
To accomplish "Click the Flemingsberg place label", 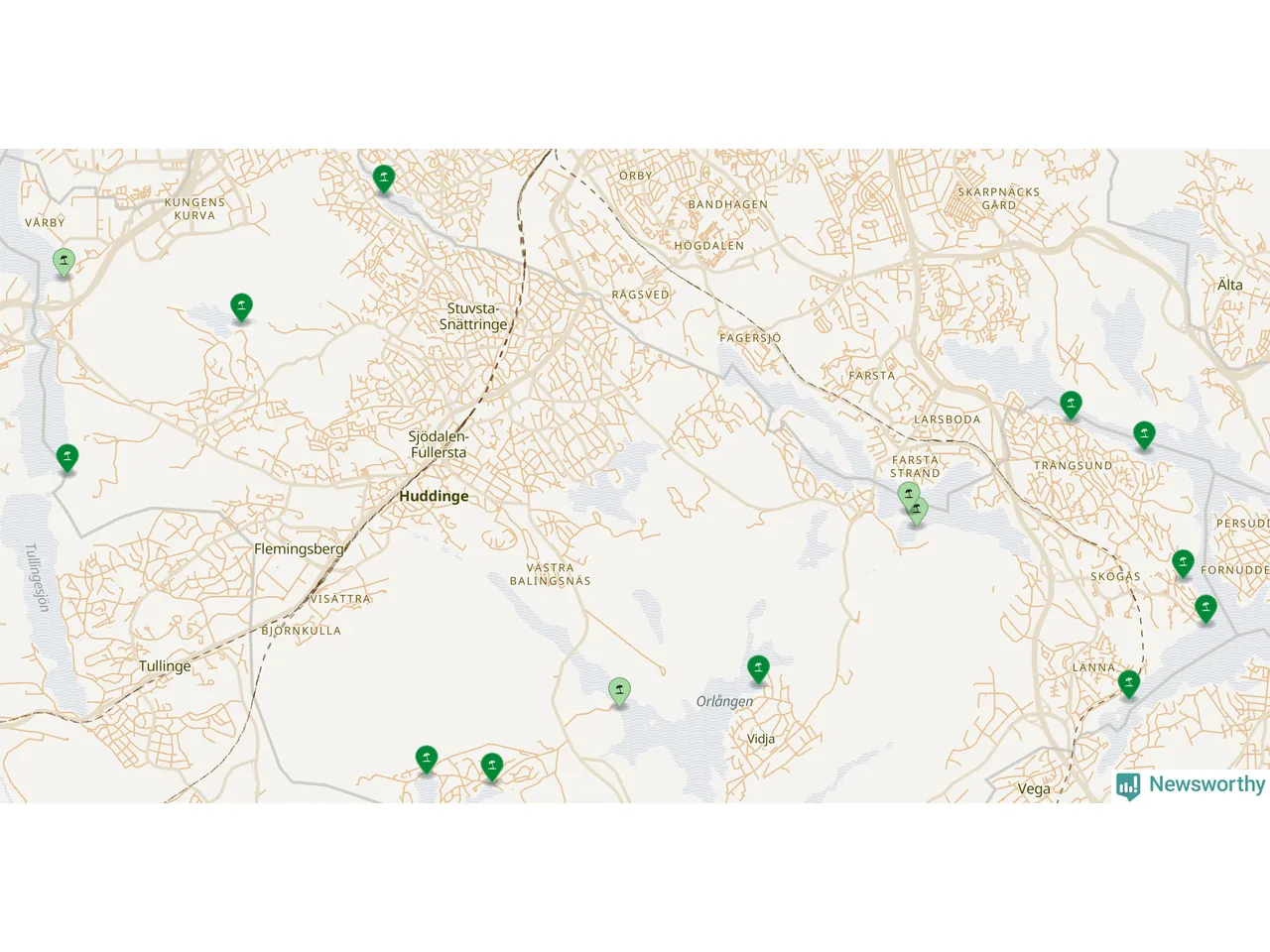I will click(299, 548).
